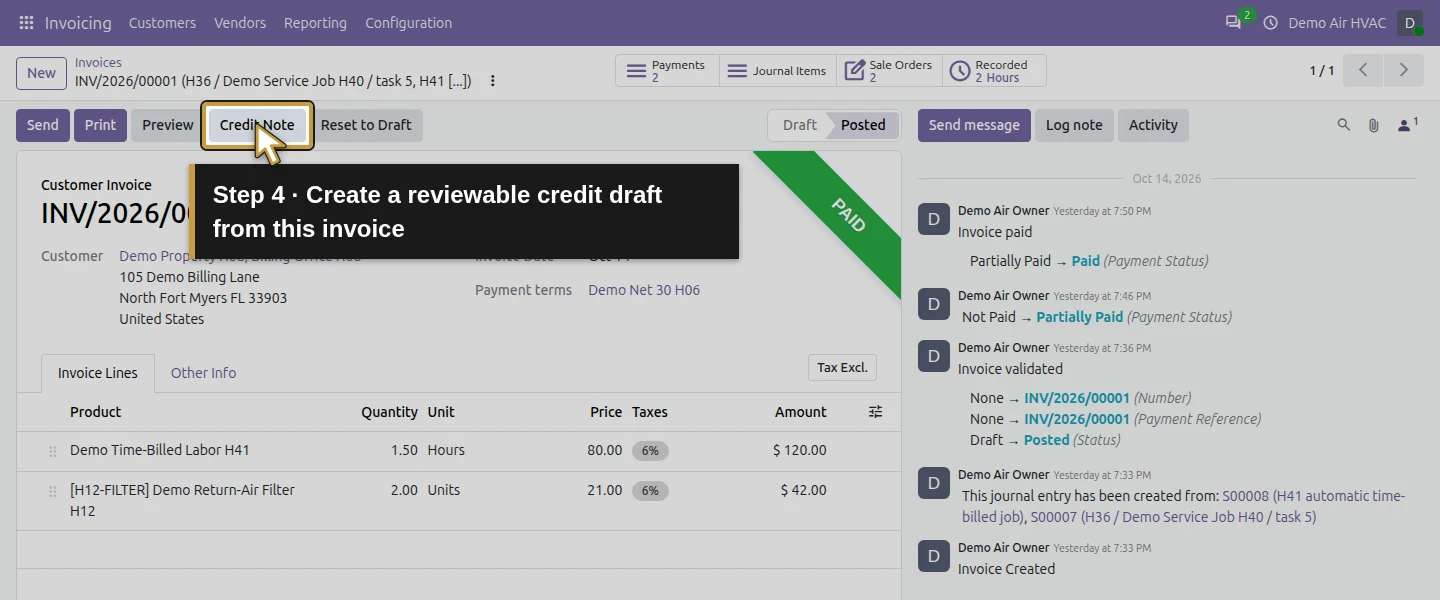Open the Invoicing app menu

78,22
